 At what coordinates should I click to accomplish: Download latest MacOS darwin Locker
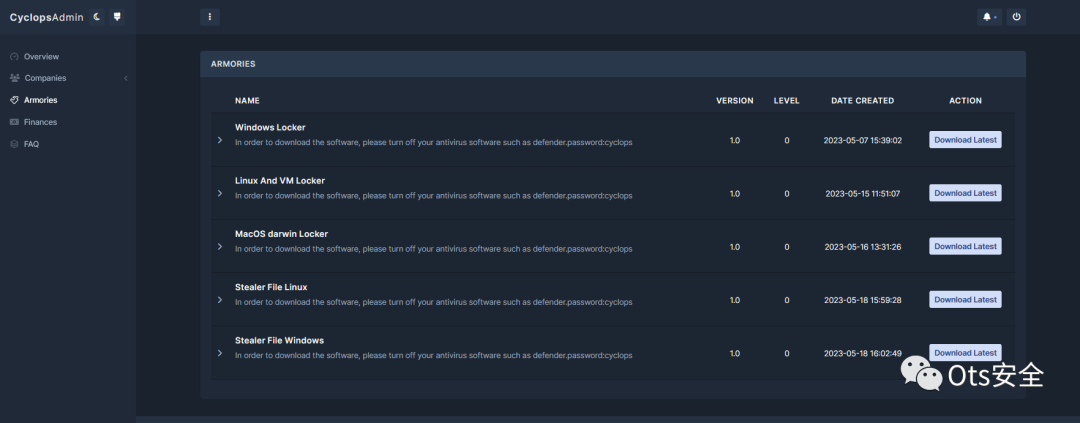click(x=965, y=246)
